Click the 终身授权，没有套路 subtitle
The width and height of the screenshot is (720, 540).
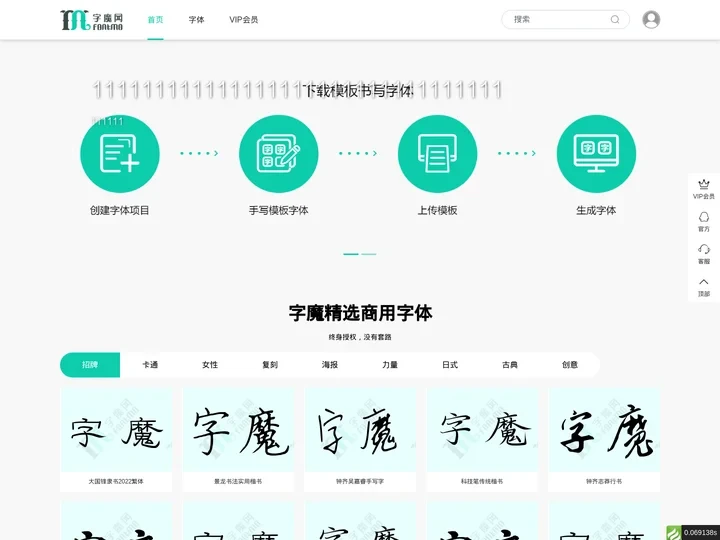tap(360, 337)
